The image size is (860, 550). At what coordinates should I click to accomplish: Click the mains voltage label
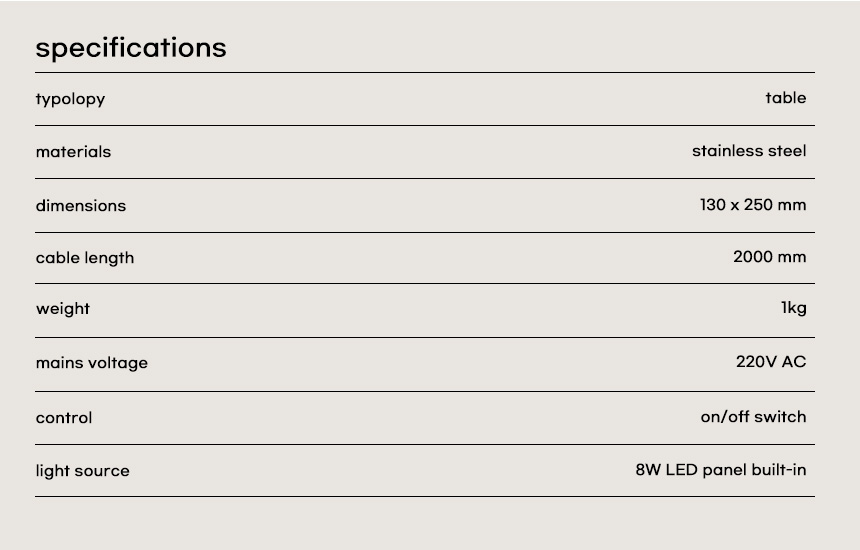click(x=92, y=363)
